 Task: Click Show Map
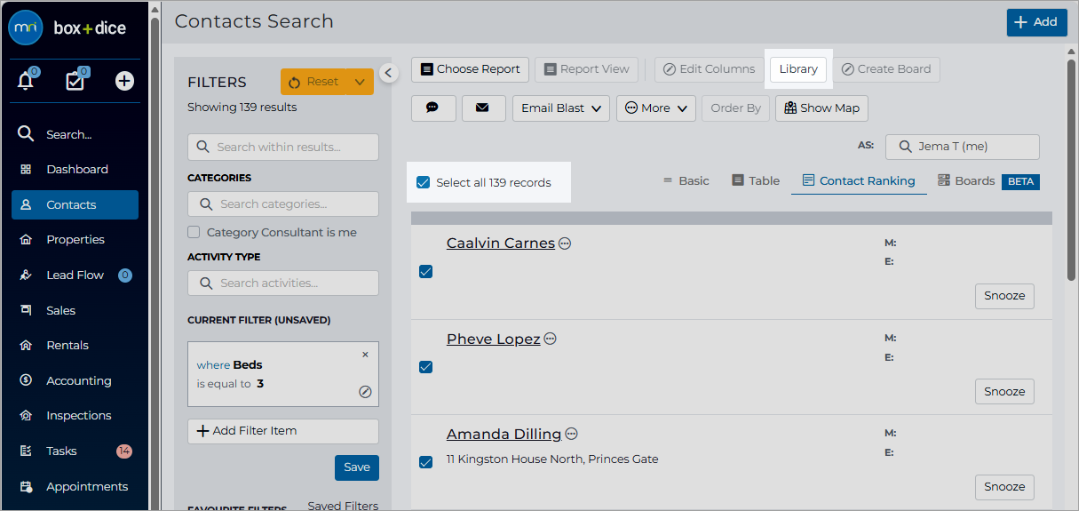(x=822, y=108)
